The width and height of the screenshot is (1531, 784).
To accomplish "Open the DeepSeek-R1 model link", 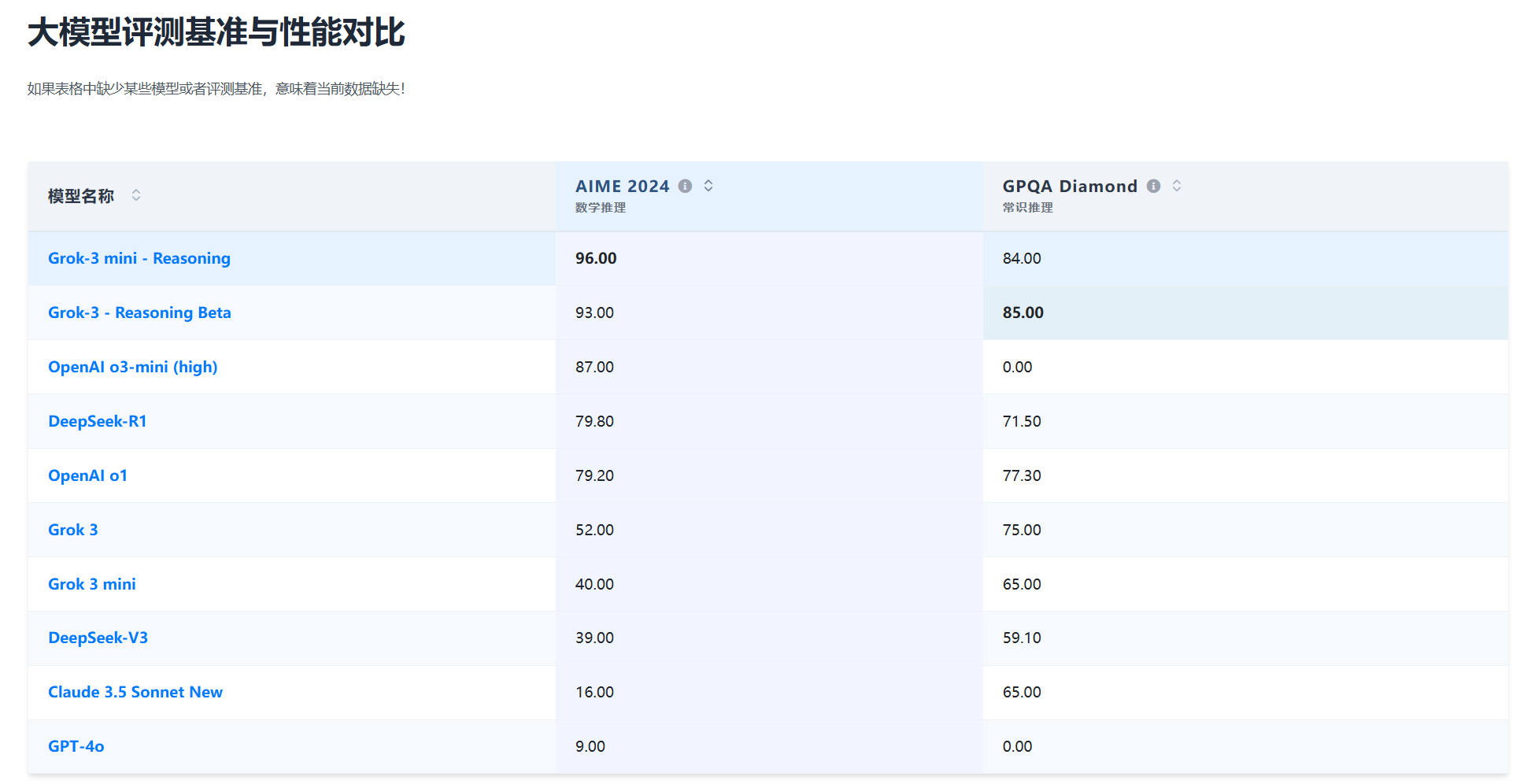I will (98, 421).
